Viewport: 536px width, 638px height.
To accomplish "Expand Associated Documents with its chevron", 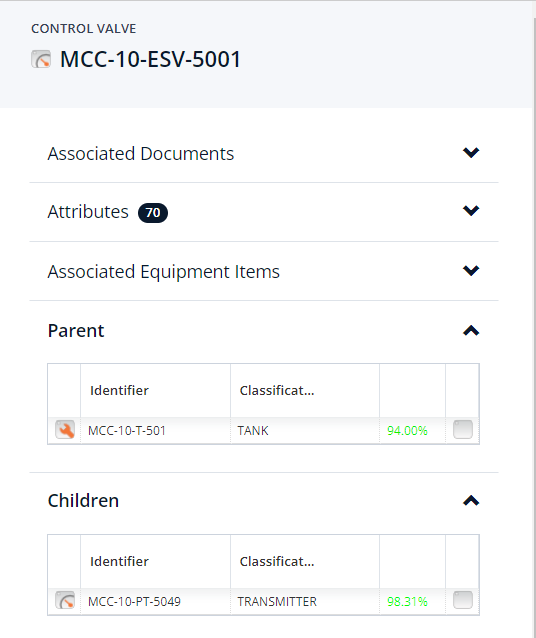I will pyautogui.click(x=471, y=153).
